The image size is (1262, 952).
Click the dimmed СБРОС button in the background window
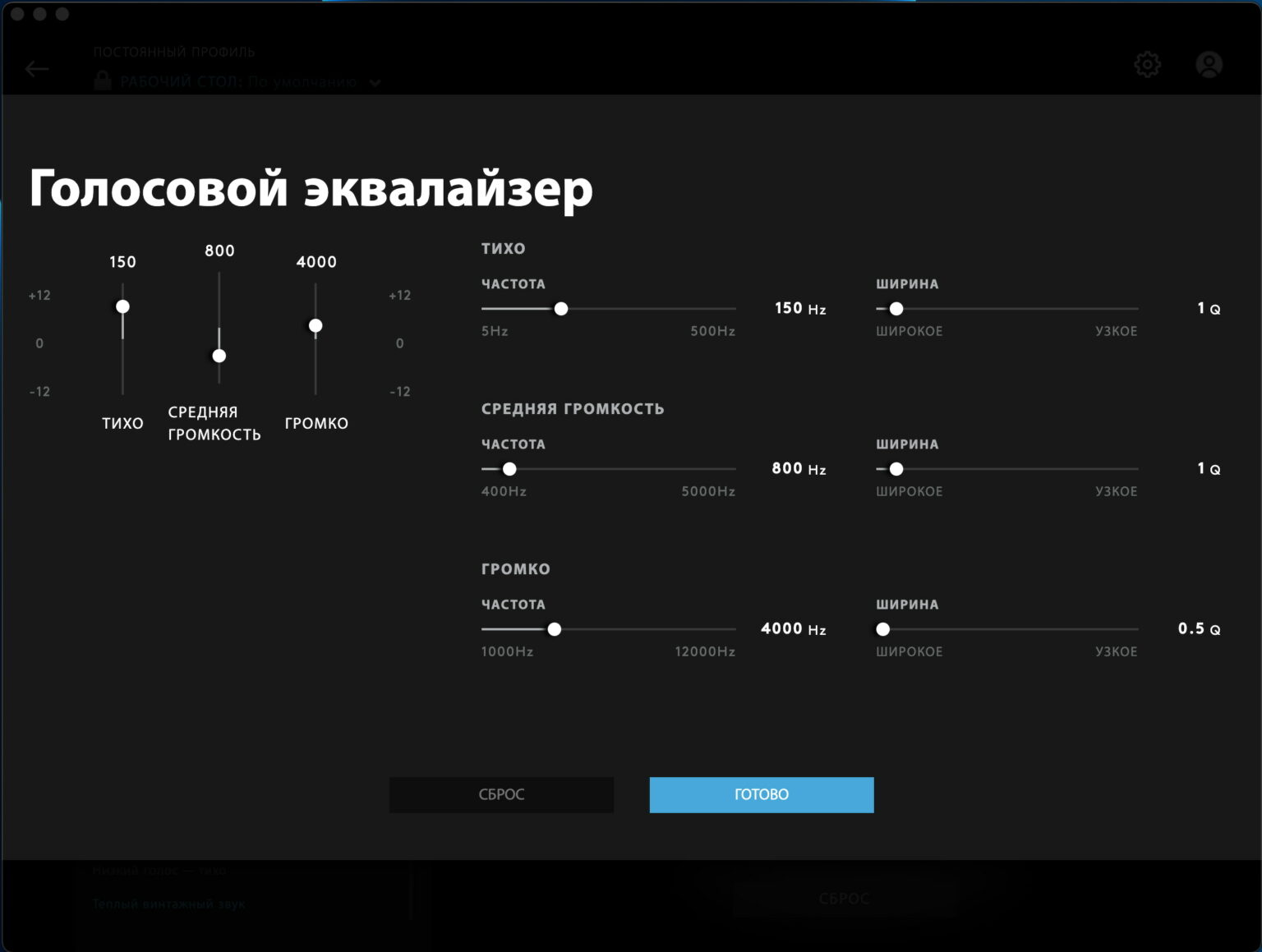pyautogui.click(x=845, y=898)
